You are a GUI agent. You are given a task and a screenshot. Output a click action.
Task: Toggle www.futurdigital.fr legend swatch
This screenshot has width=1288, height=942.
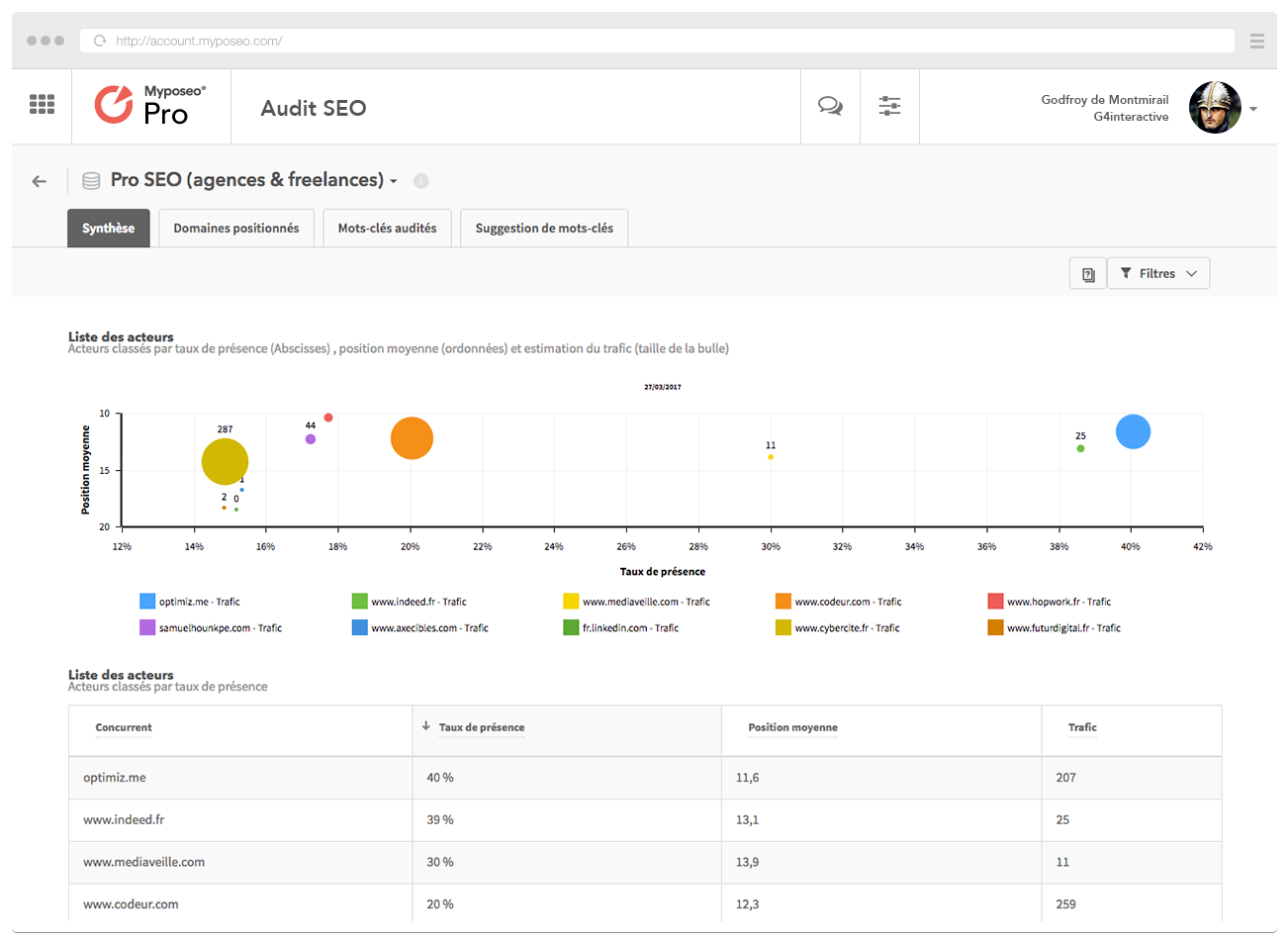(x=995, y=627)
